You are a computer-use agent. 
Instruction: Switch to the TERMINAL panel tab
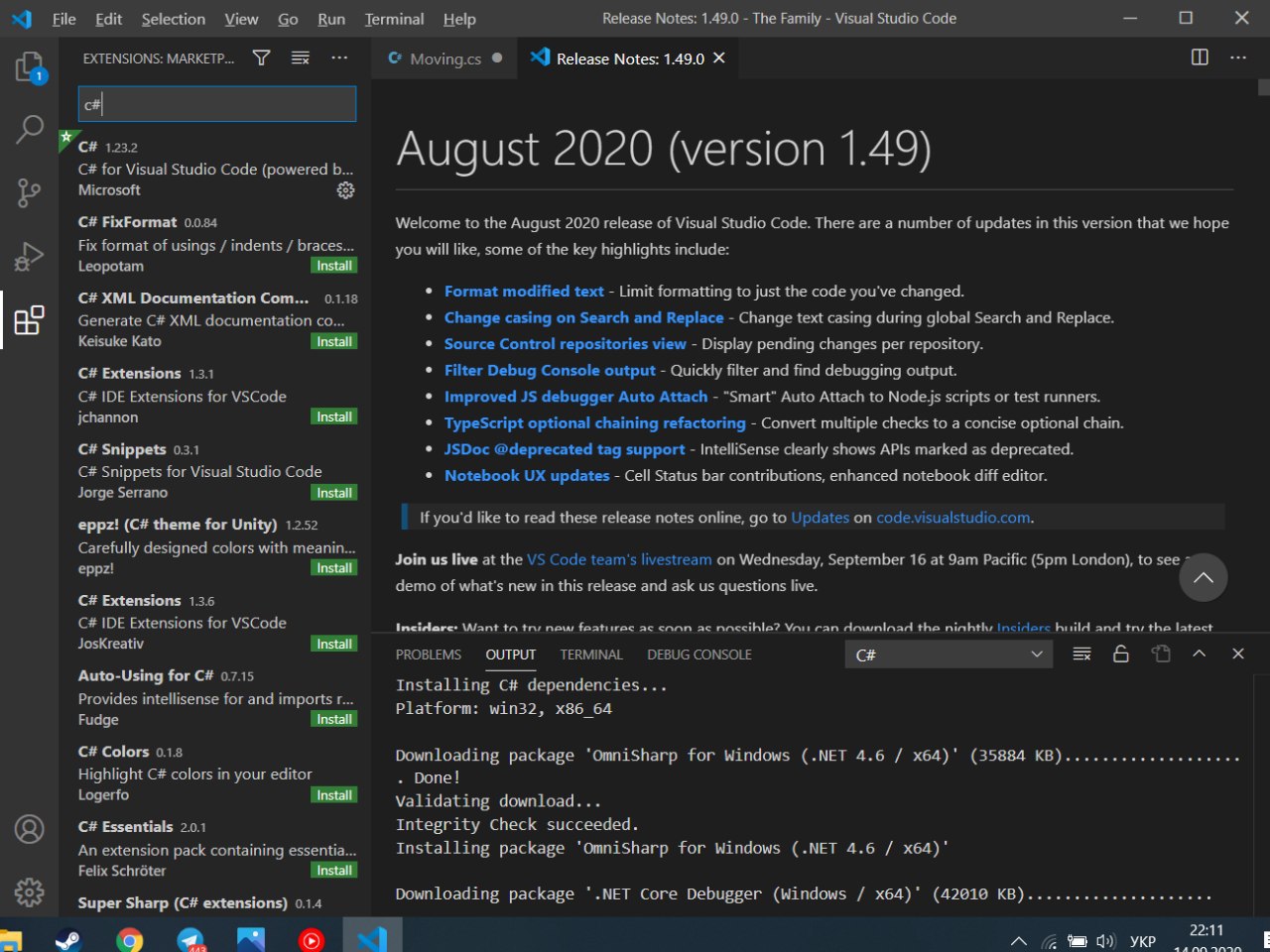coord(591,654)
